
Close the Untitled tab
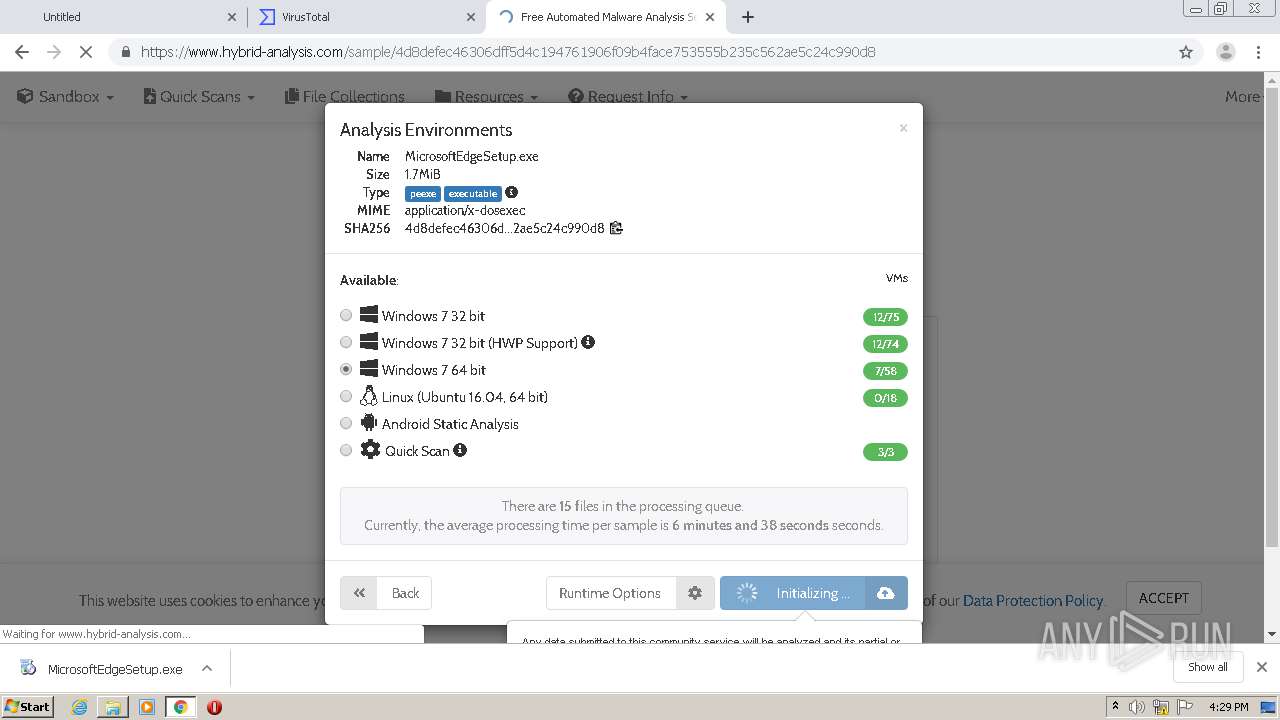click(x=232, y=17)
